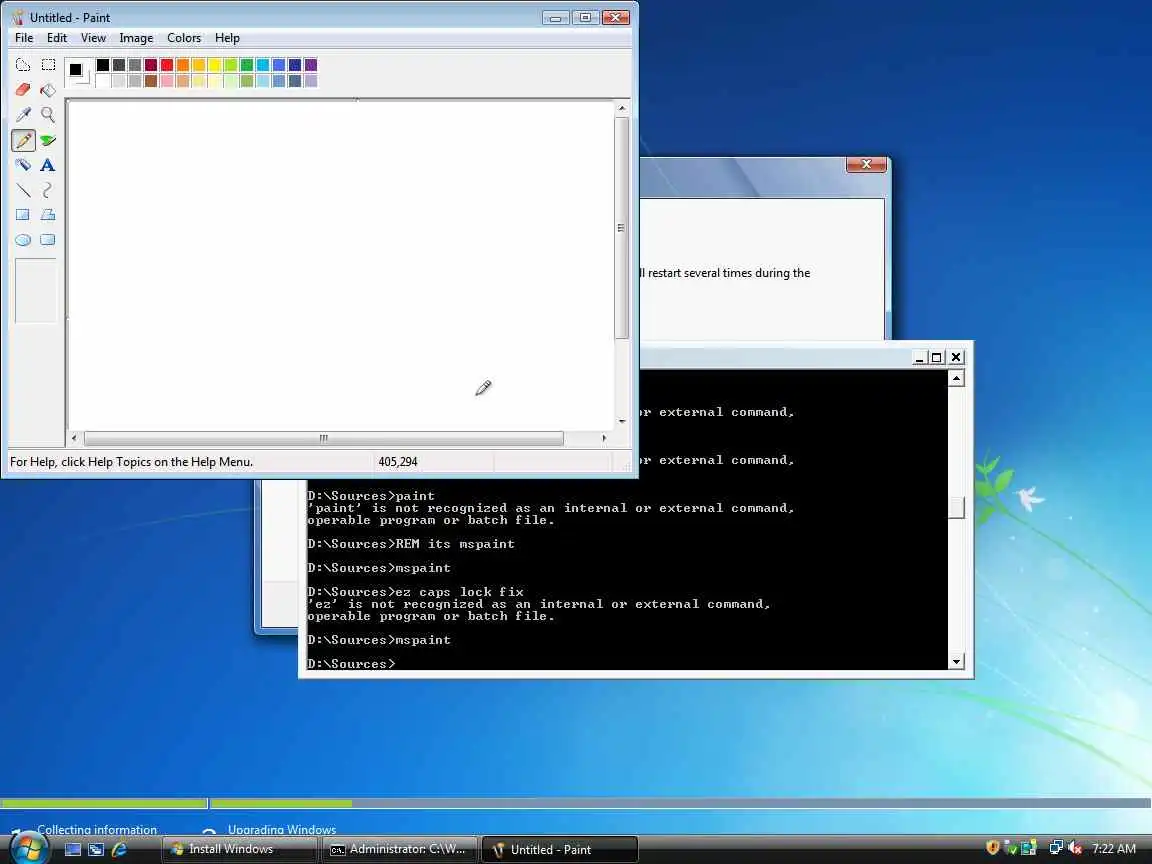Open the Edit menu in Paint
Image resolution: width=1152 pixels, height=864 pixels.
point(57,37)
